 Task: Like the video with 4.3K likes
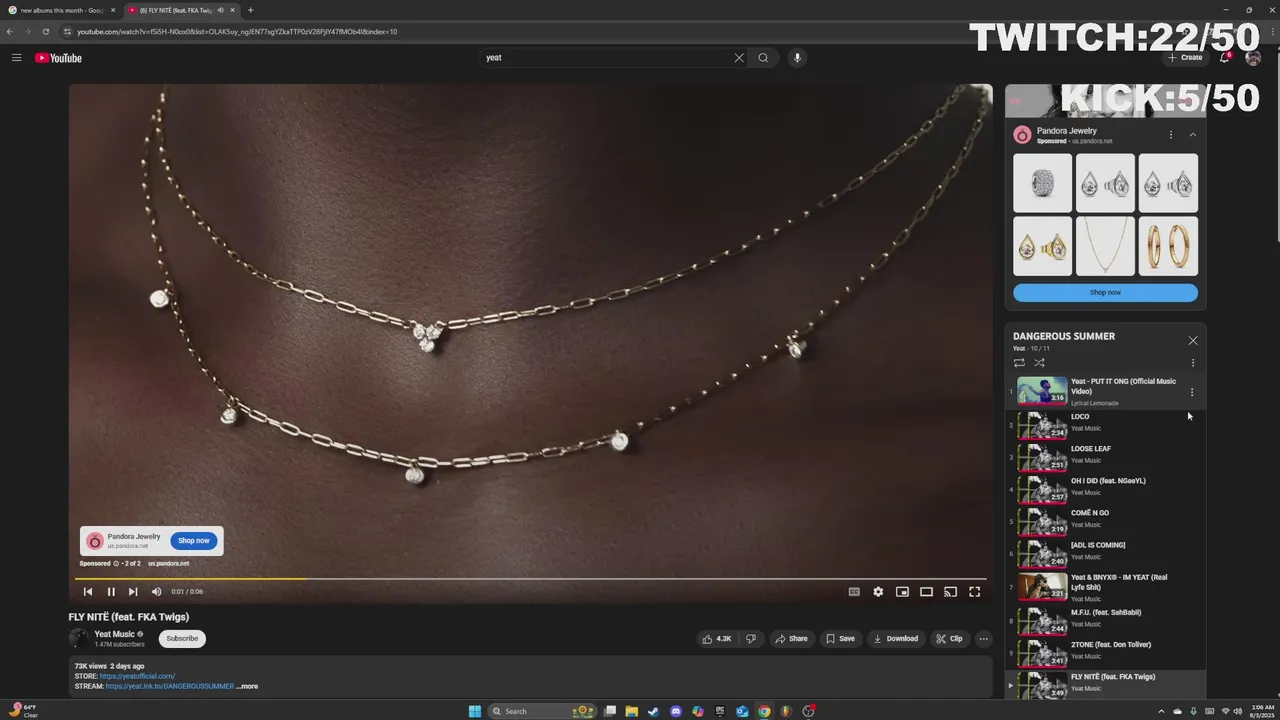(717, 638)
